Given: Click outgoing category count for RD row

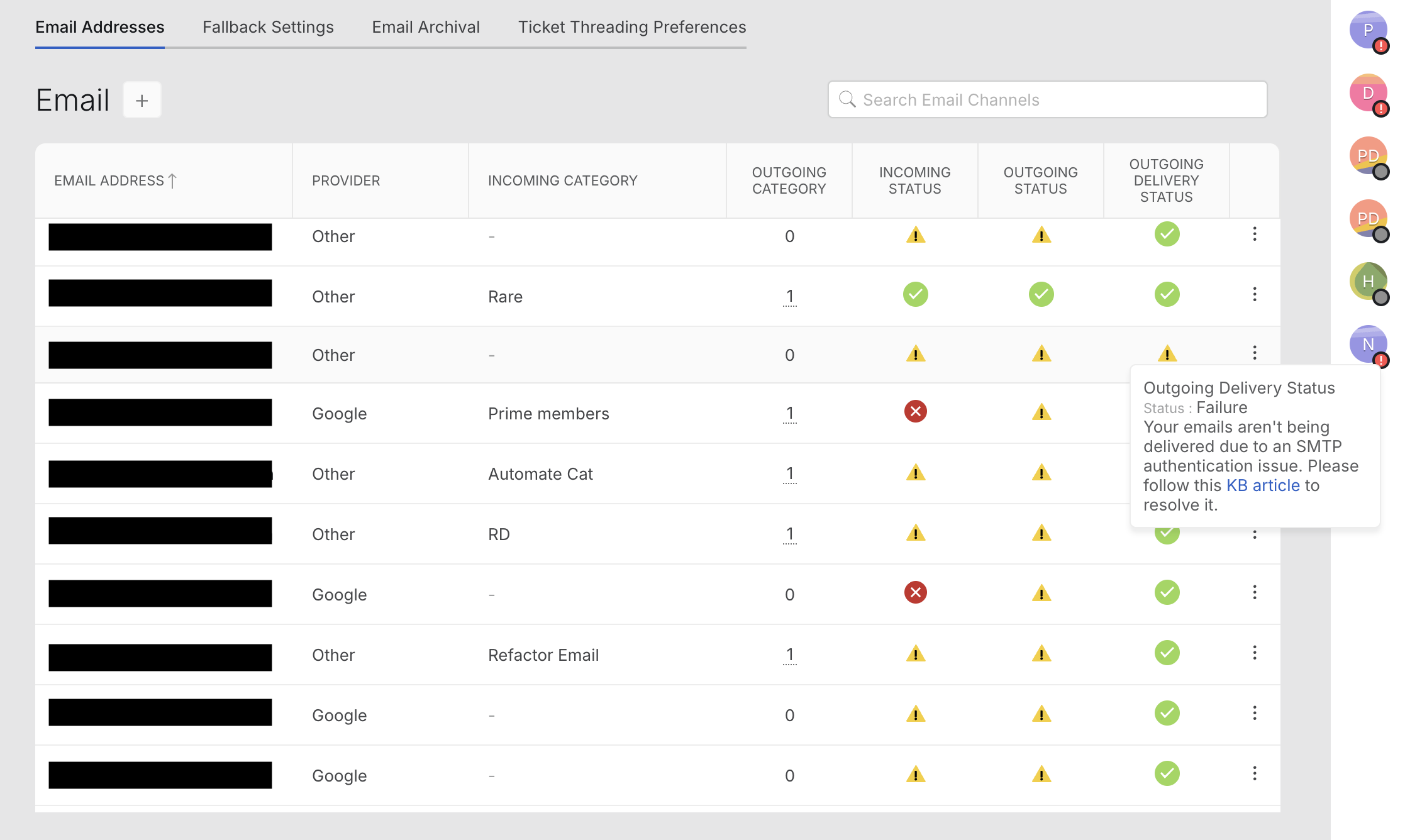Looking at the screenshot, I should coord(789,534).
